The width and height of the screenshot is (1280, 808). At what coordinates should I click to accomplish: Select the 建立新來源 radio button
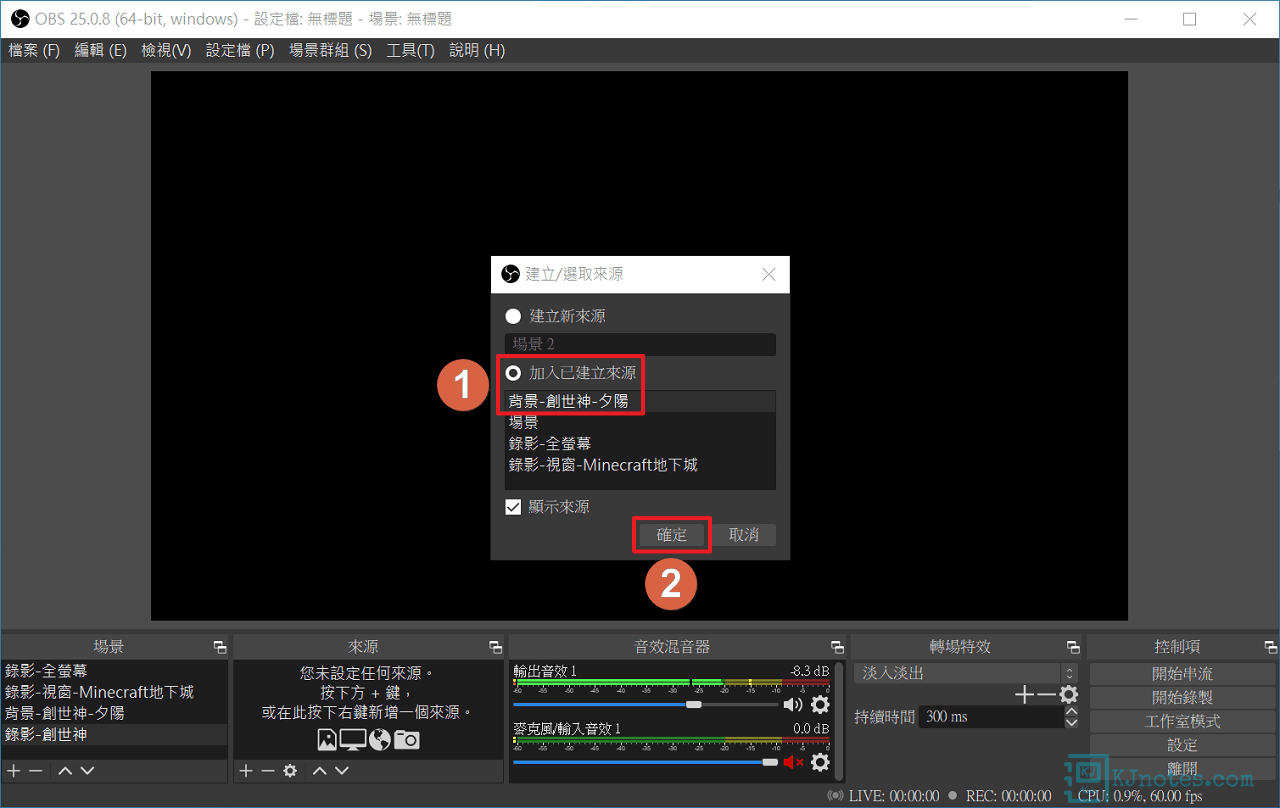513,316
